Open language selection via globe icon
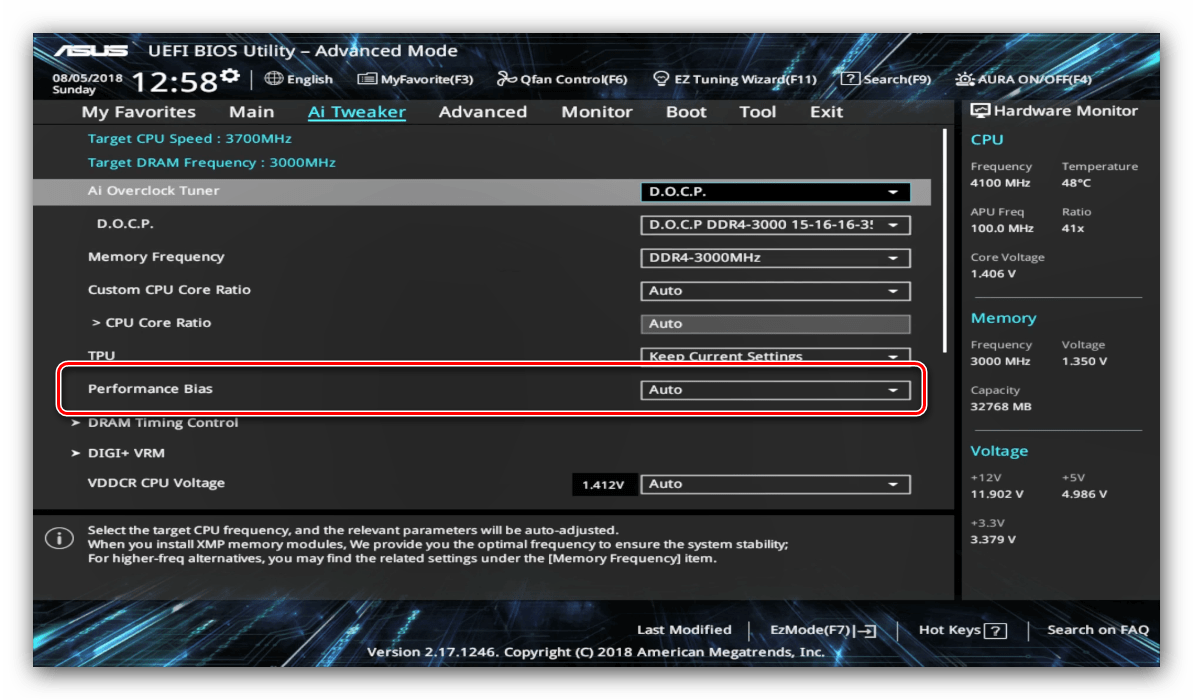1193x700 pixels. [x=274, y=79]
